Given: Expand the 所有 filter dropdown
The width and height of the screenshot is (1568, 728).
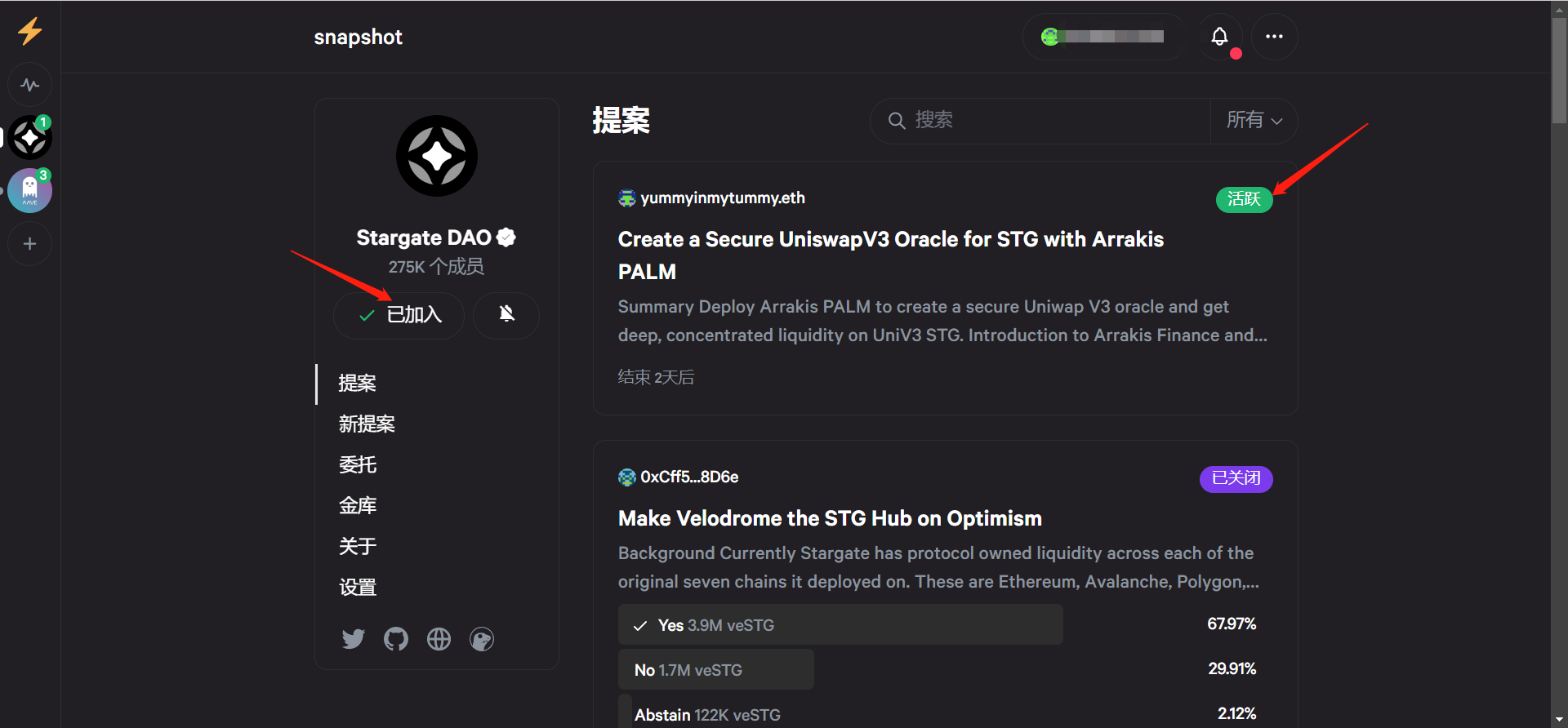Looking at the screenshot, I should (x=1254, y=121).
